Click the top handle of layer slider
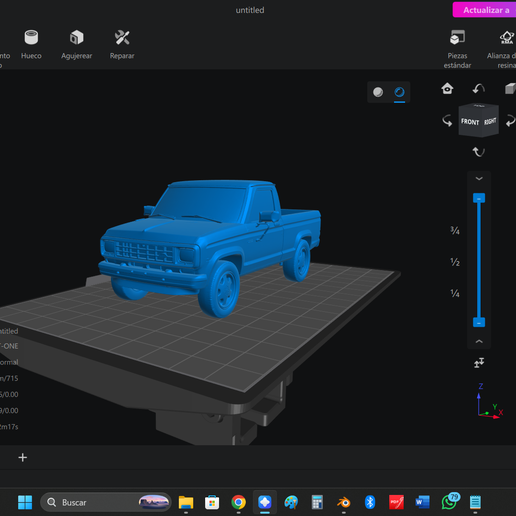Screen dimensions: 516x516 pyautogui.click(x=479, y=198)
